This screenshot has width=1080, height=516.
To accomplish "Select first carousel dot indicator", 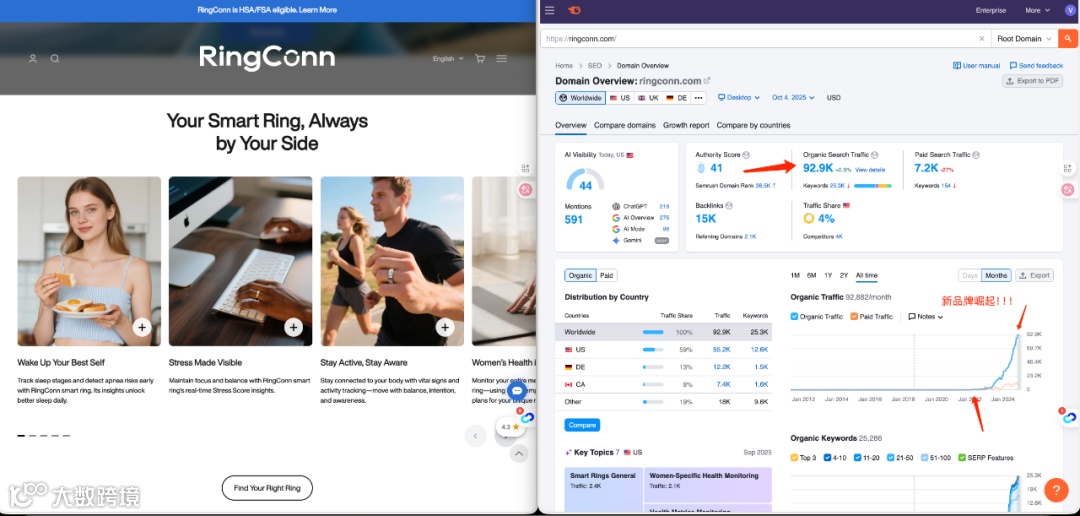I will tap(21, 435).
